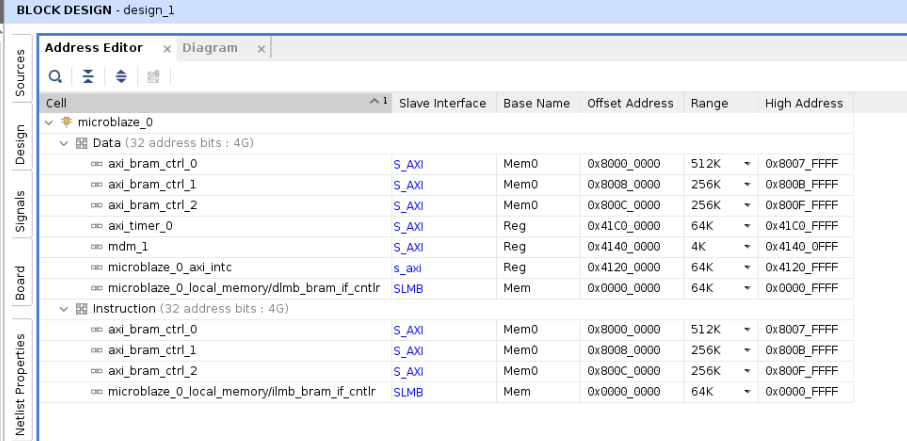Sort by High Address column header
Viewport: 907px width, 441px height.
click(806, 103)
